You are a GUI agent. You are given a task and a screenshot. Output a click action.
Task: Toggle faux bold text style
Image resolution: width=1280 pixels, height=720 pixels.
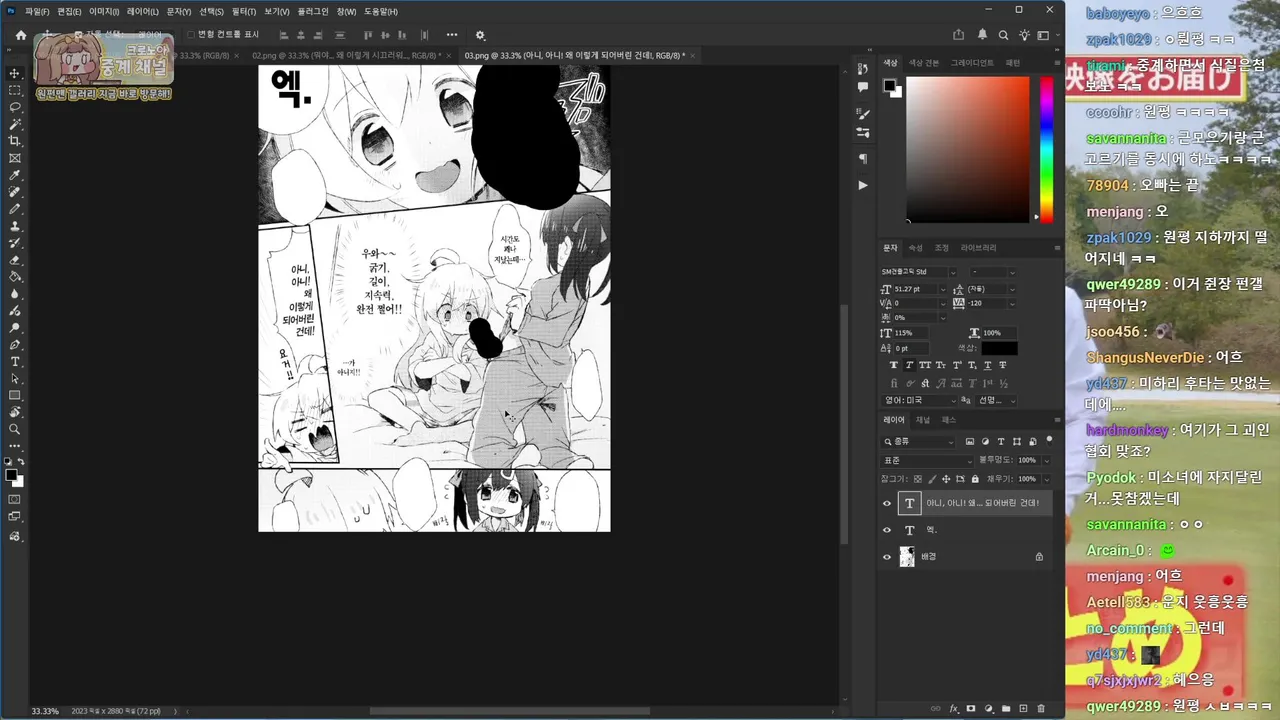coord(895,365)
